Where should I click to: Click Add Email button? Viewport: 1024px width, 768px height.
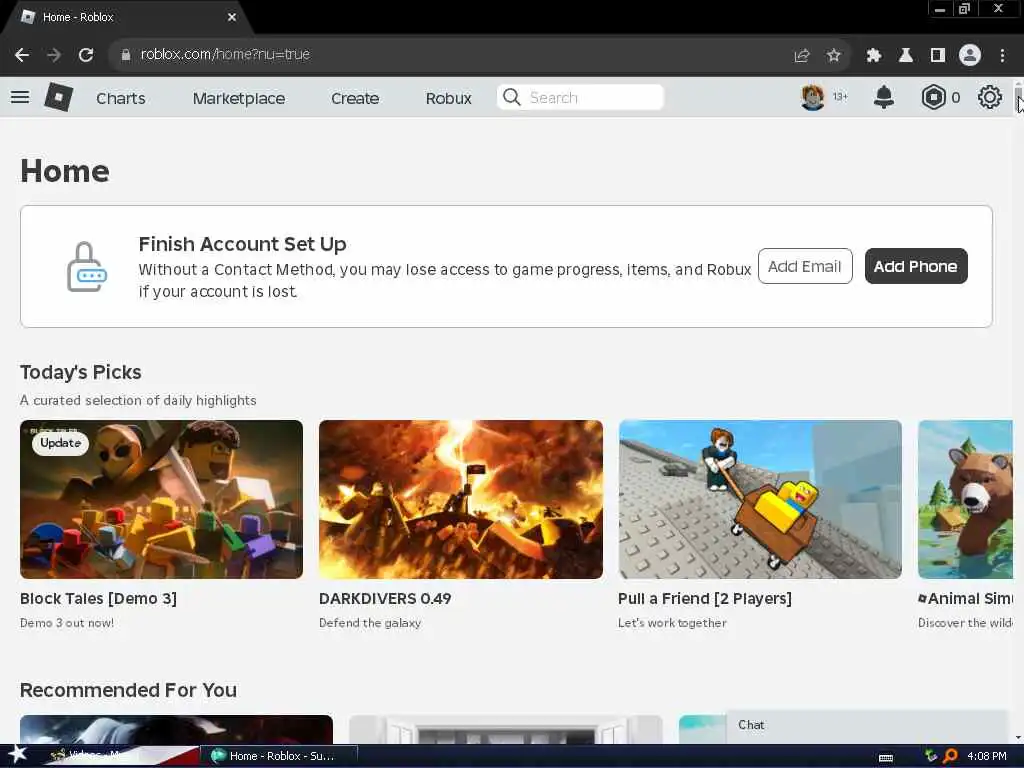[805, 266]
